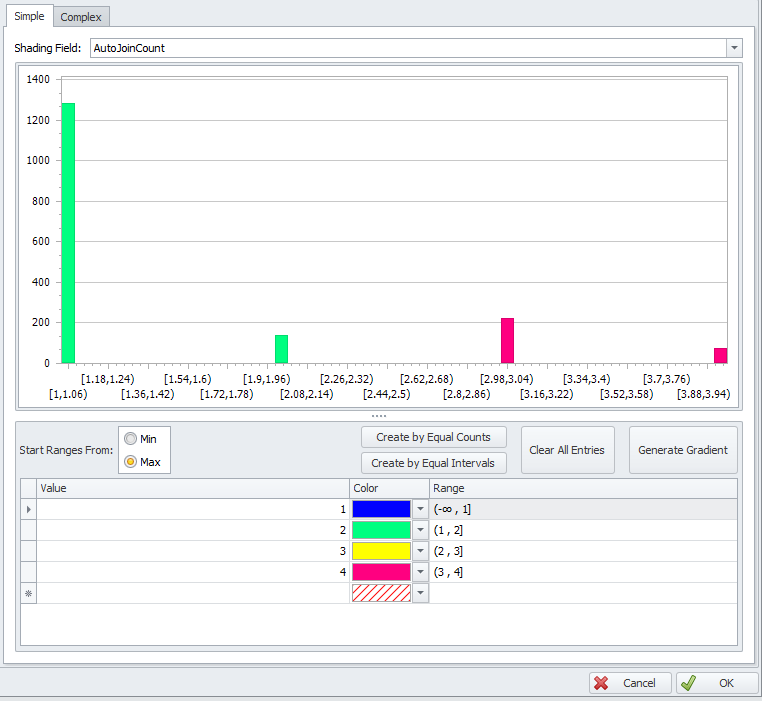Click the pink color swatch for value 4
Screen dimensions: 762x701
point(381,572)
